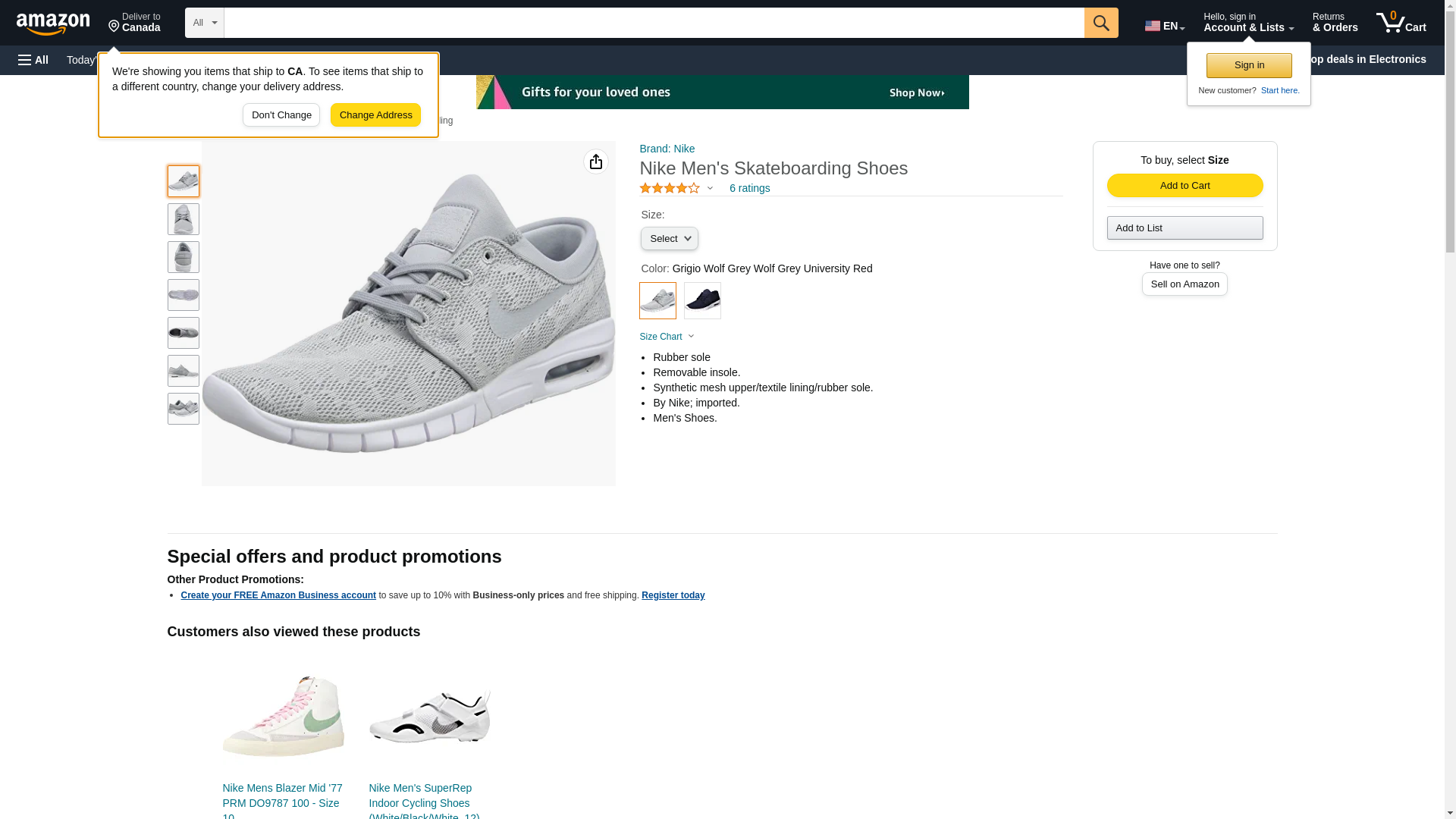Viewport: 1456px width, 819px height.
Task: Click the search magnifier Go button
Action: (x=1100, y=23)
